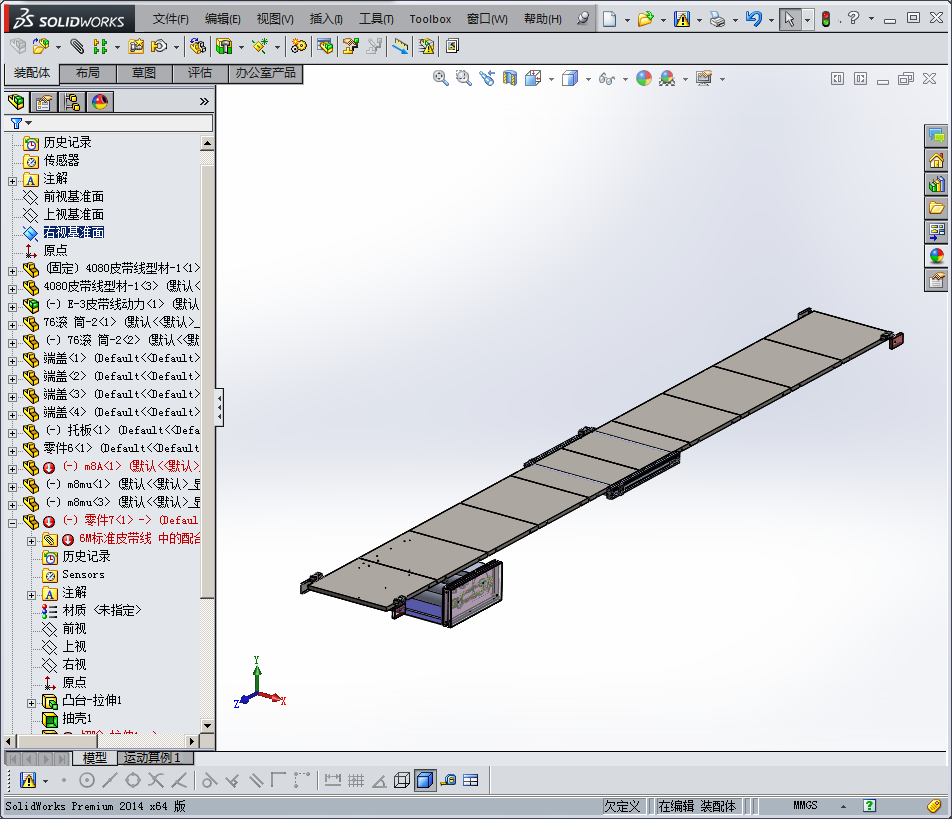Click the Circle sketch tool in bottom toolbar
This screenshot has width=952, height=819.
coord(87,780)
